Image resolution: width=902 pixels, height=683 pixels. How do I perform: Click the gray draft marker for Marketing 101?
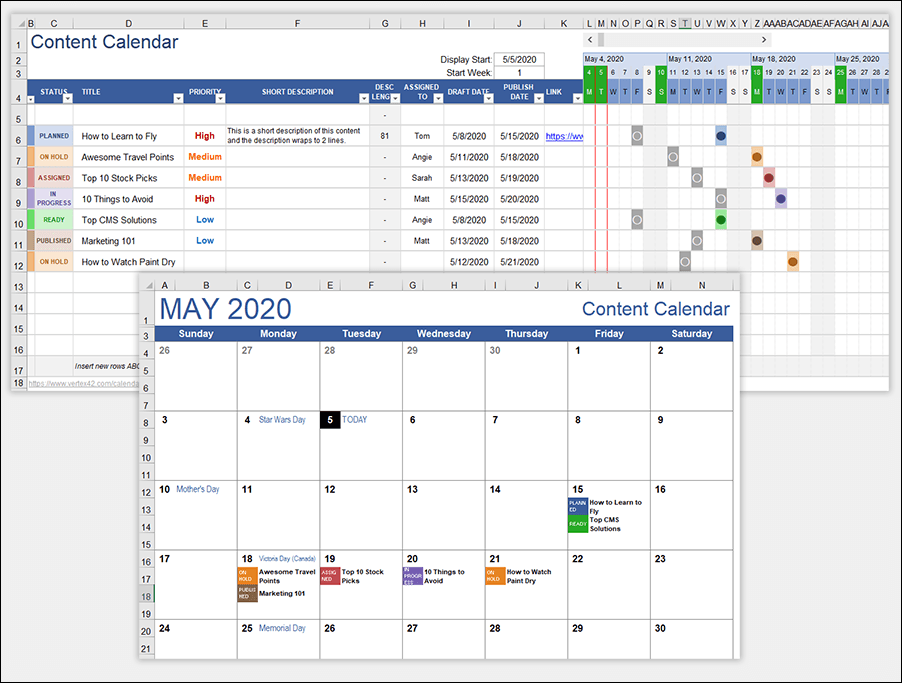click(x=697, y=241)
